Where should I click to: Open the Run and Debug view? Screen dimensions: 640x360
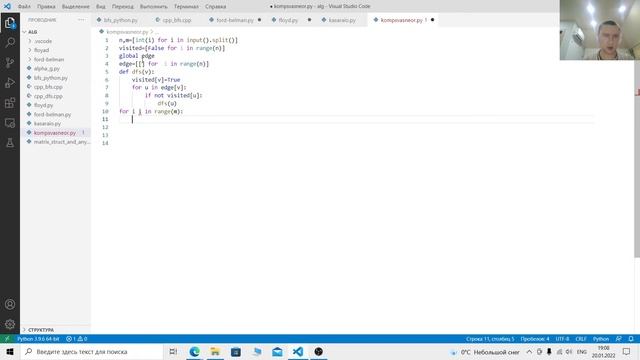pos(10,82)
